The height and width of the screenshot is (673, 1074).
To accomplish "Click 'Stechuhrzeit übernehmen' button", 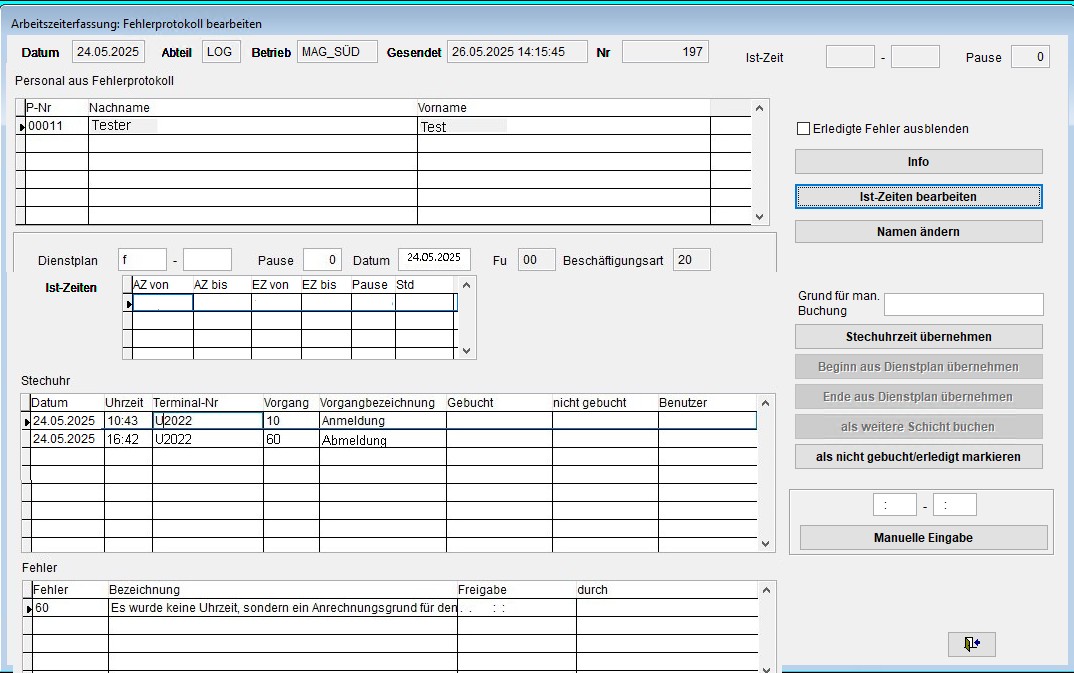I will (919, 337).
